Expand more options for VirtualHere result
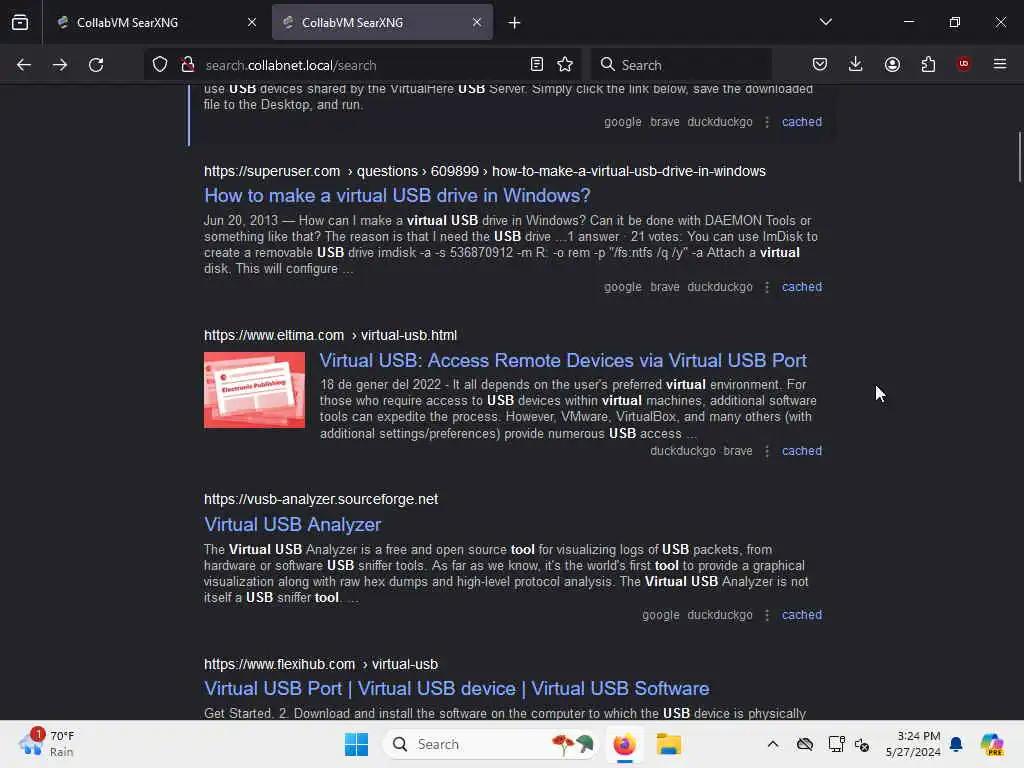Viewport: 1024px width, 768px height. 767,121
